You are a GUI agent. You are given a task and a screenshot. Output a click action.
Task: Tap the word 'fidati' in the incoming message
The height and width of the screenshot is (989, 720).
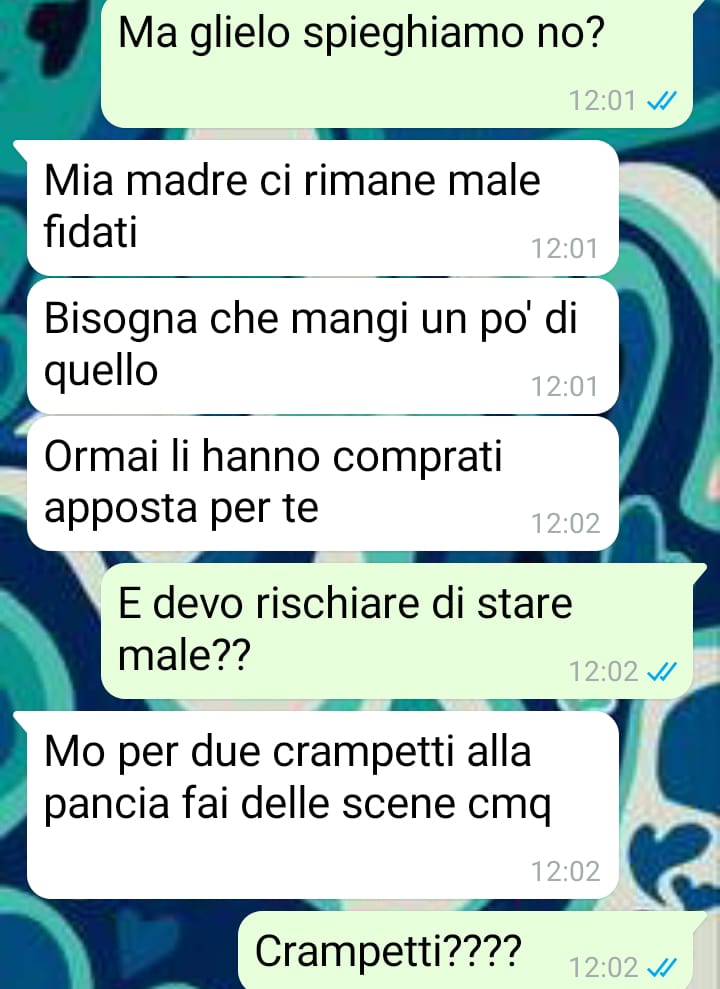pyautogui.click(x=91, y=231)
